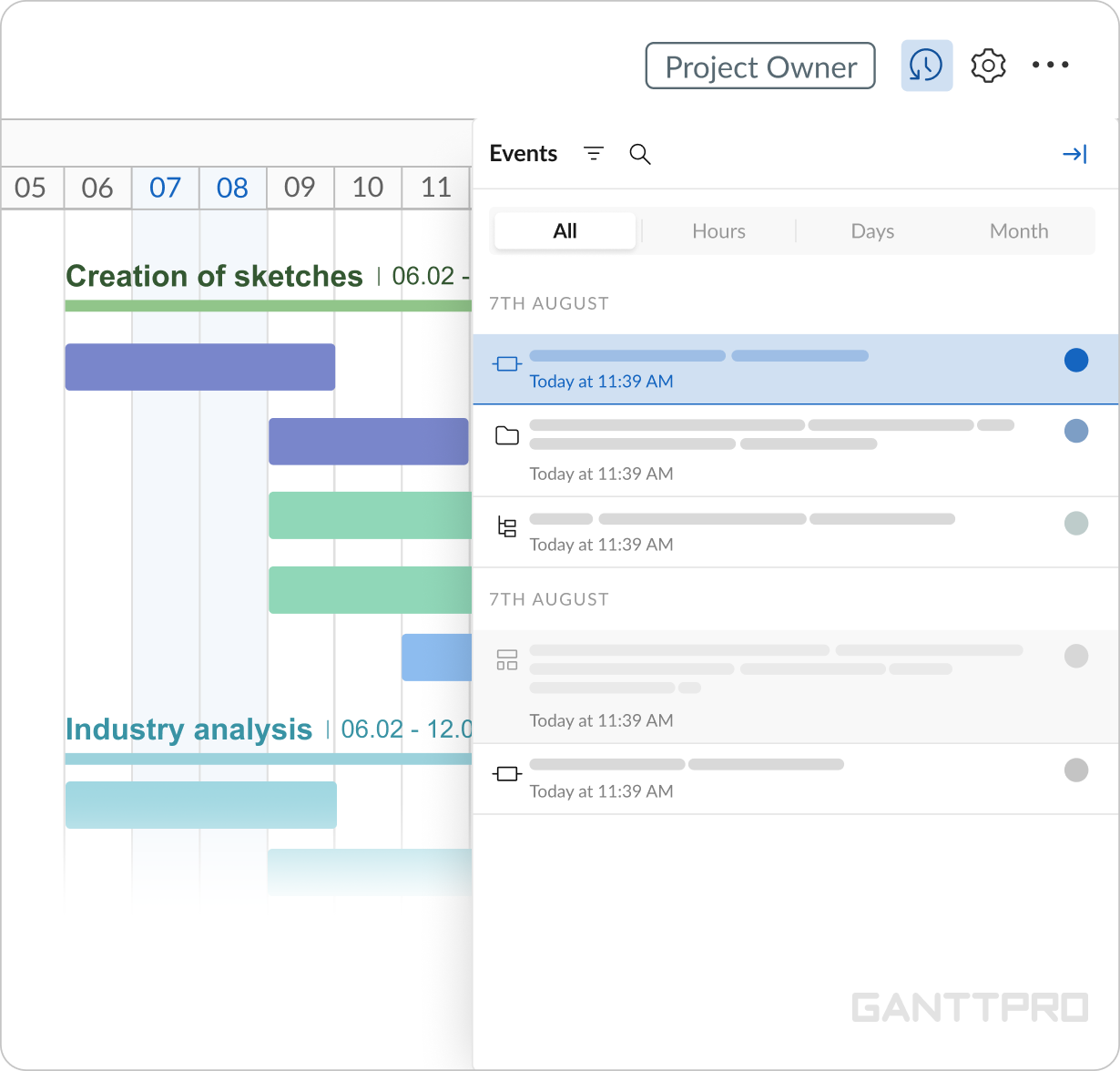Click the hierarchy tree icon in events list
The width and height of the screenshot is (1120, 1071).
coord(507,526)
